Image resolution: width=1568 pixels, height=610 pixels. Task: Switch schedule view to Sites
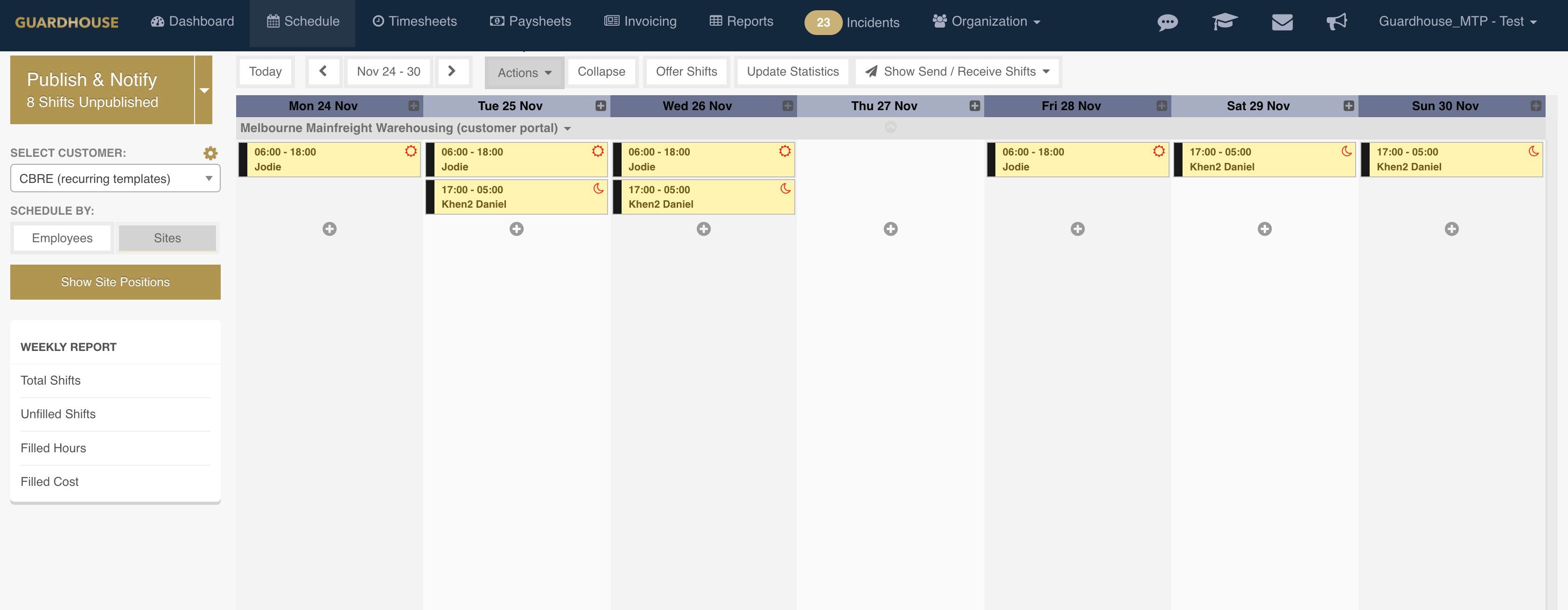point(168,238)
